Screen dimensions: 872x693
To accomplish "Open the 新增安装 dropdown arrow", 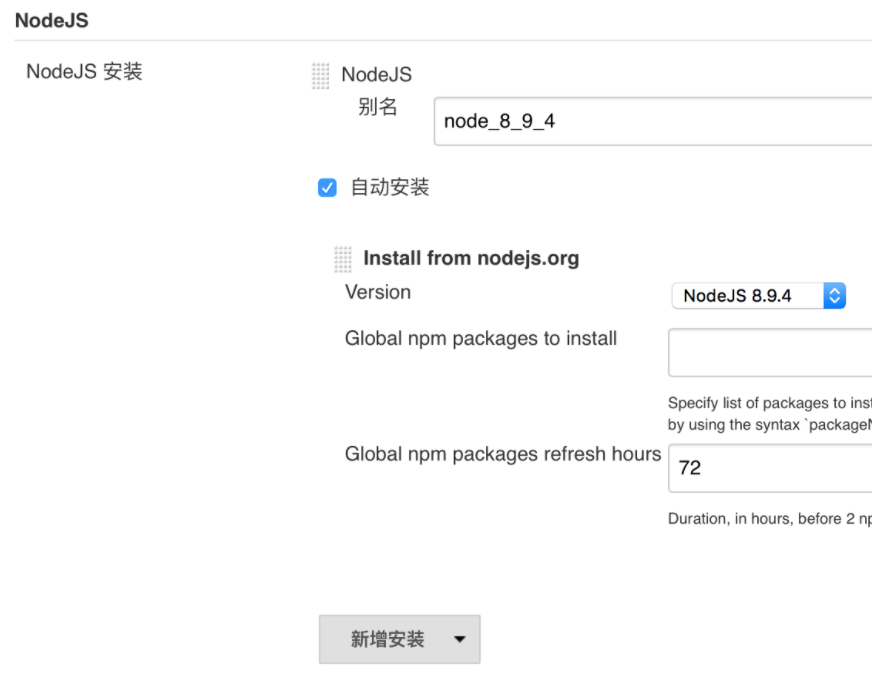I will click(x=459, y=639).
